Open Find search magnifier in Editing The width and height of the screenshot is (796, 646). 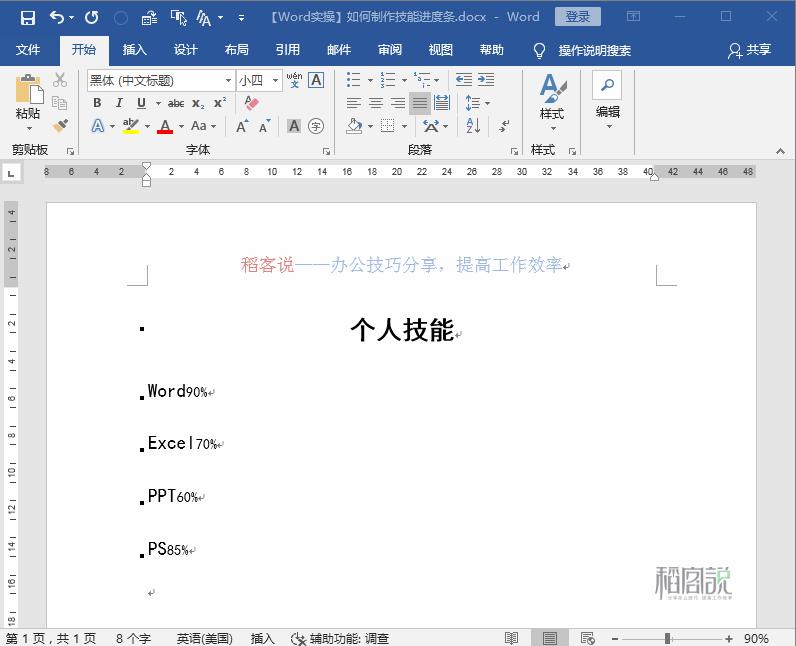tap(607, 85)
